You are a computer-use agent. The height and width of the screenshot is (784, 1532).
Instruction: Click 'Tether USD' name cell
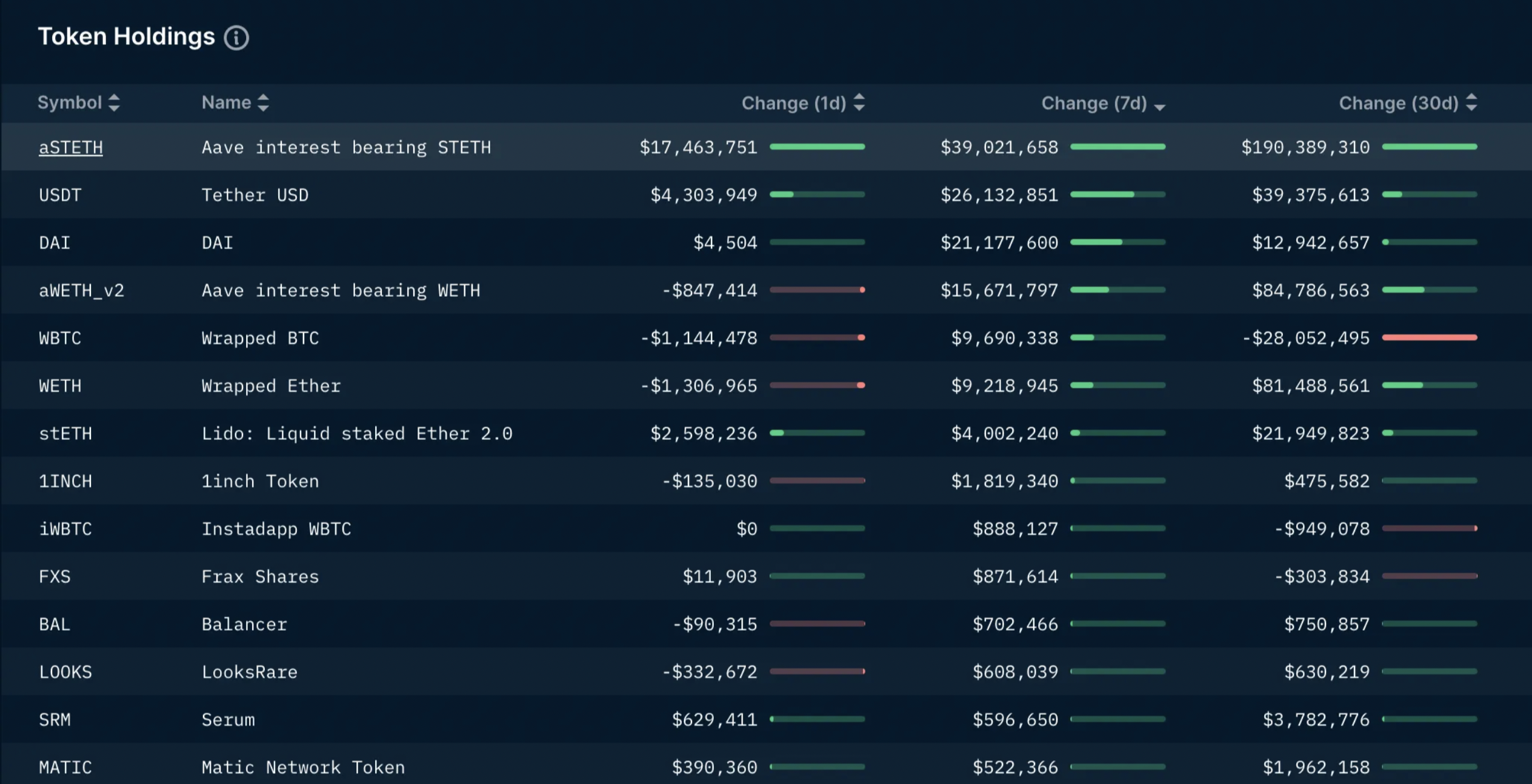(255, 195)
